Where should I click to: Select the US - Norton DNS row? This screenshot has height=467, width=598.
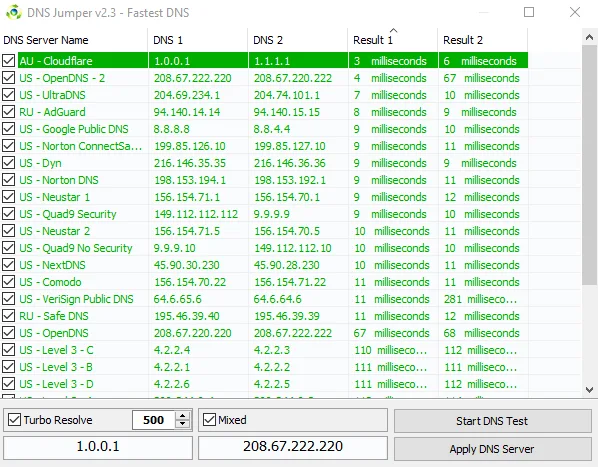pyautogui.click(x=265, y=180)
